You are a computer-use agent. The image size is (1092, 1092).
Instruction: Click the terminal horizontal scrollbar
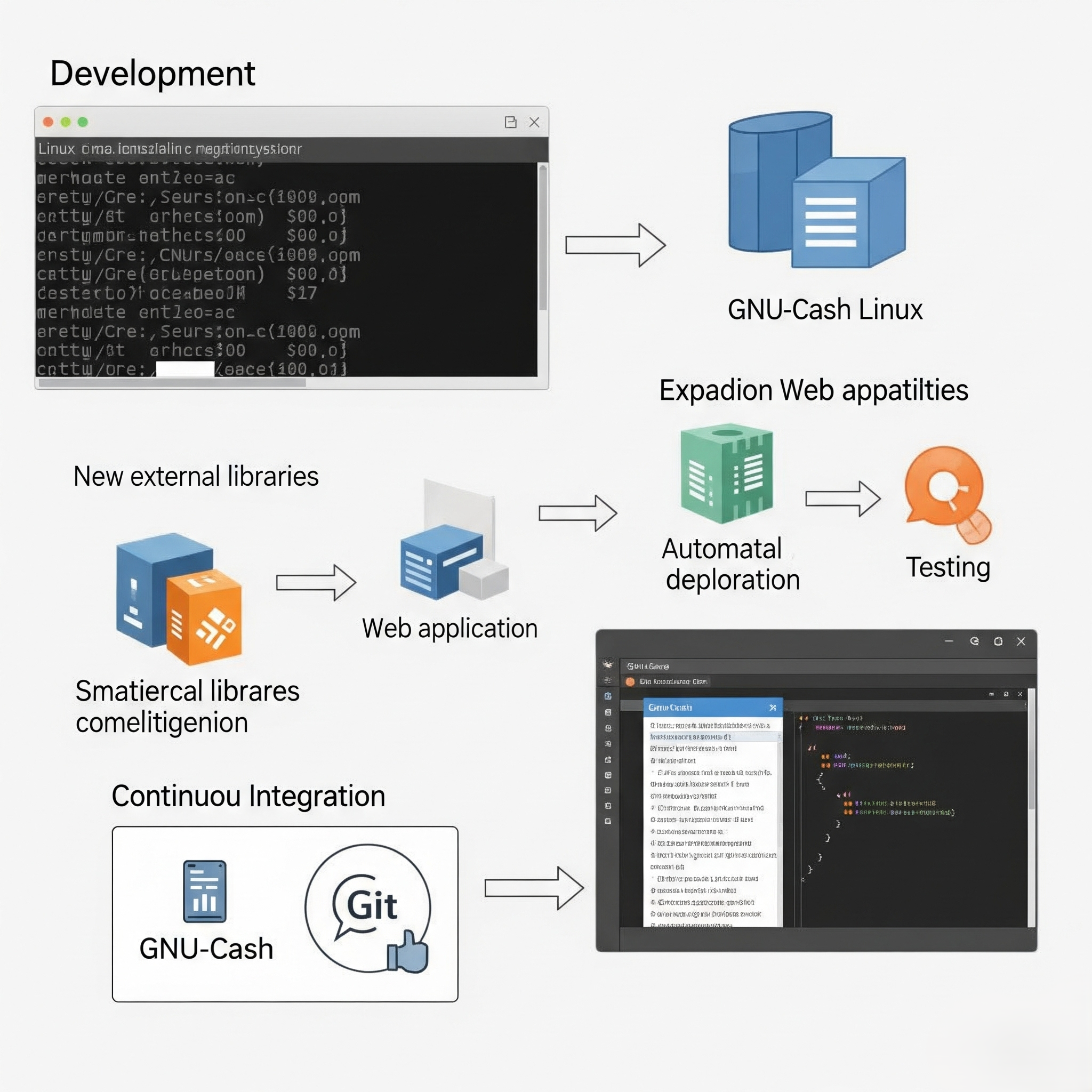pos(172,383)
